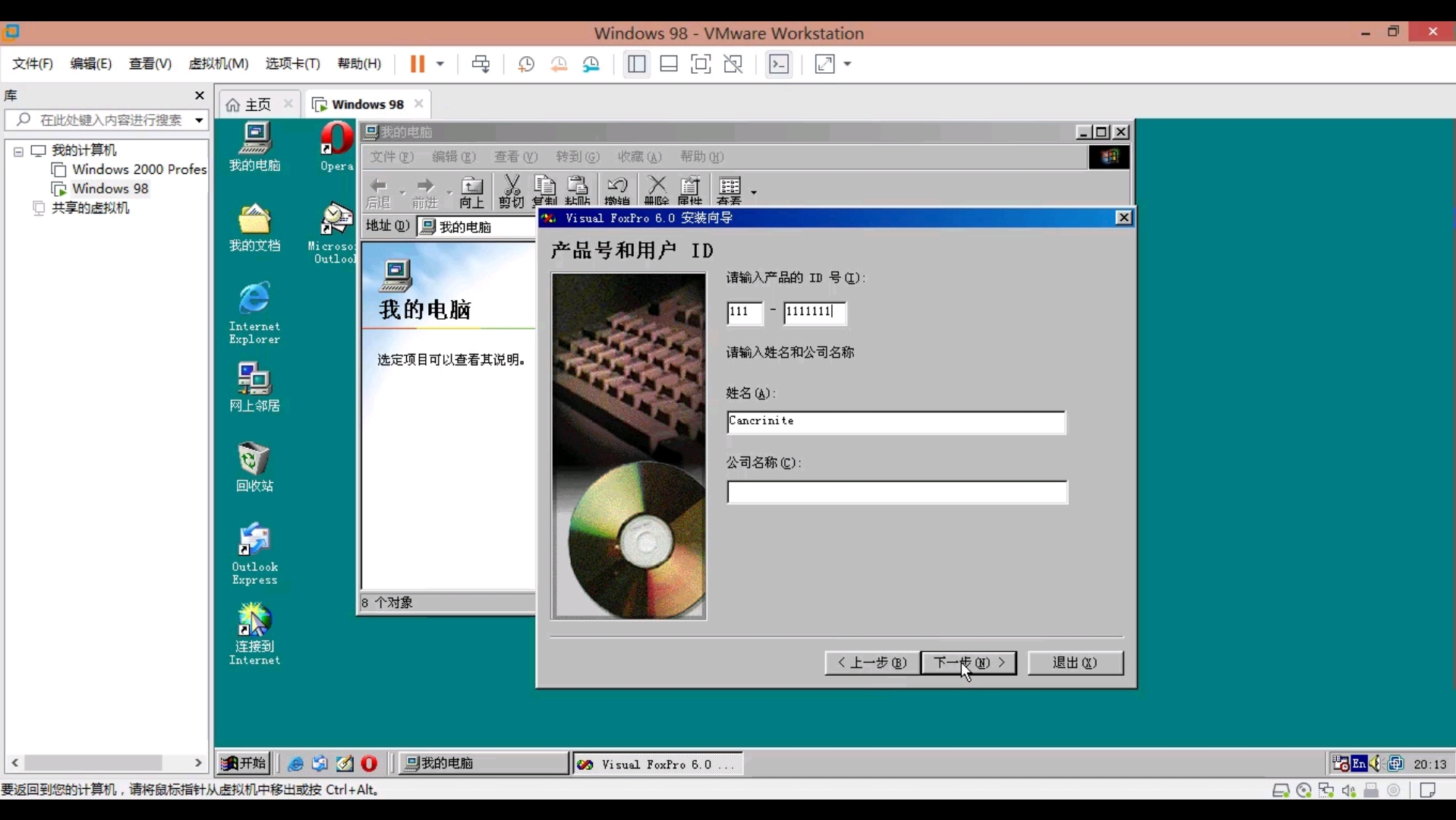Close the 库 library panel
Image resolution: width=1456 pixels, height=820 pixels.
tap(199, 96)
